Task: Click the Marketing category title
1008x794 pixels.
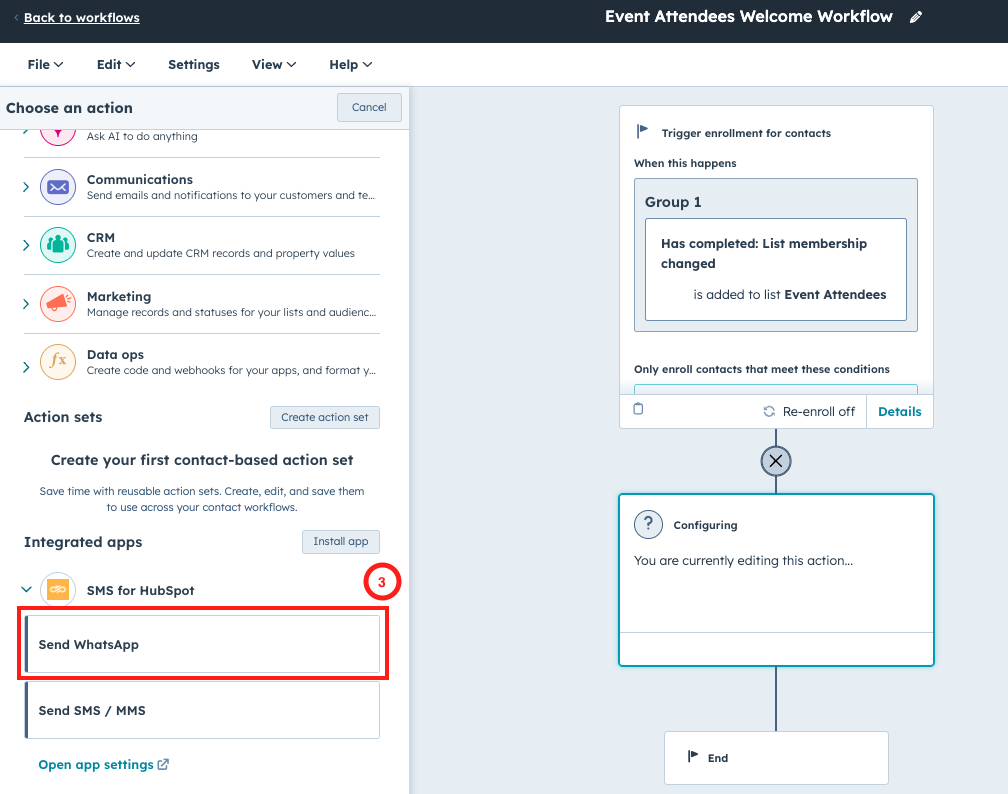Action: tap(119, 296)
